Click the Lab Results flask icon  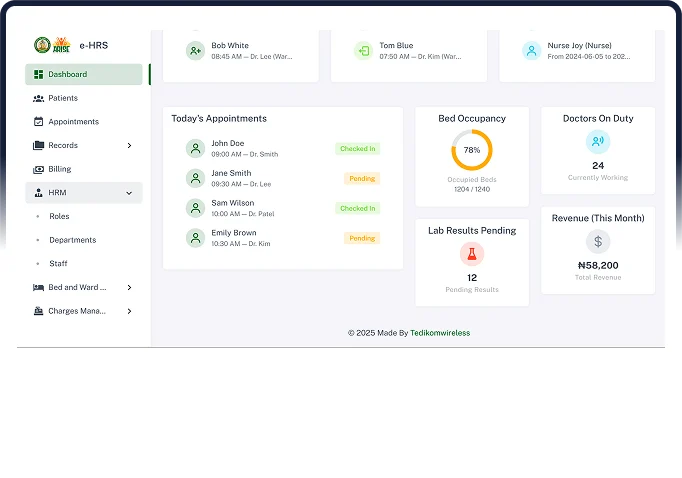point(472,254)
